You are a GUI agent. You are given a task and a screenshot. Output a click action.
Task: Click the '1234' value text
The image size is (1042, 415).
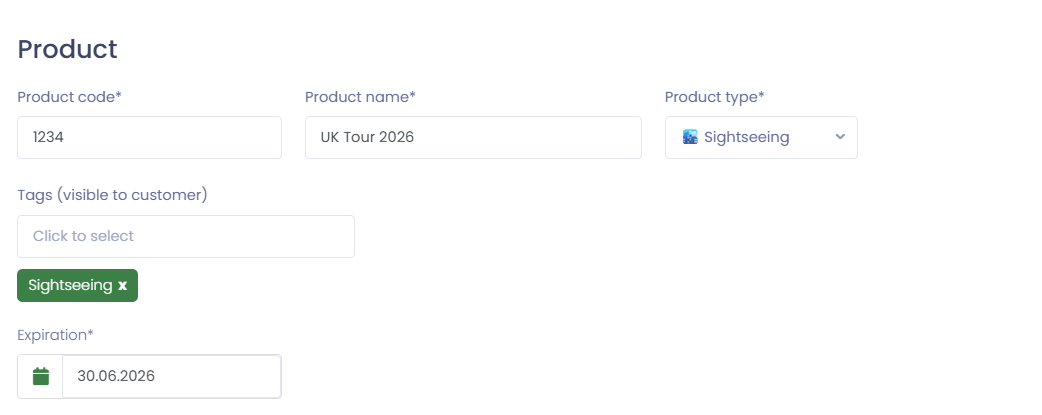click(49, 137)
